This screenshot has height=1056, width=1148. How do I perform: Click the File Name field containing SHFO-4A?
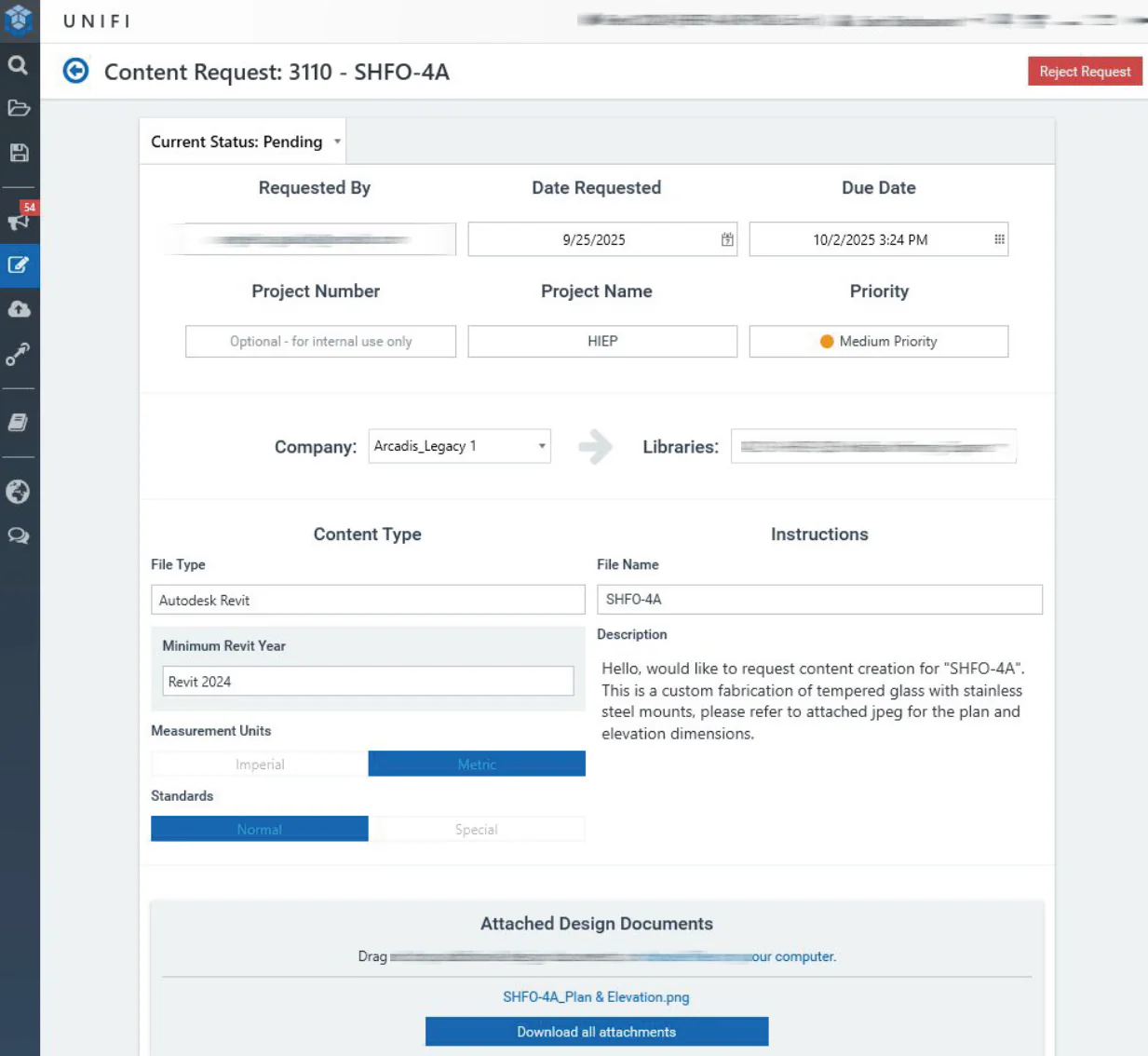tap(819, 600)
